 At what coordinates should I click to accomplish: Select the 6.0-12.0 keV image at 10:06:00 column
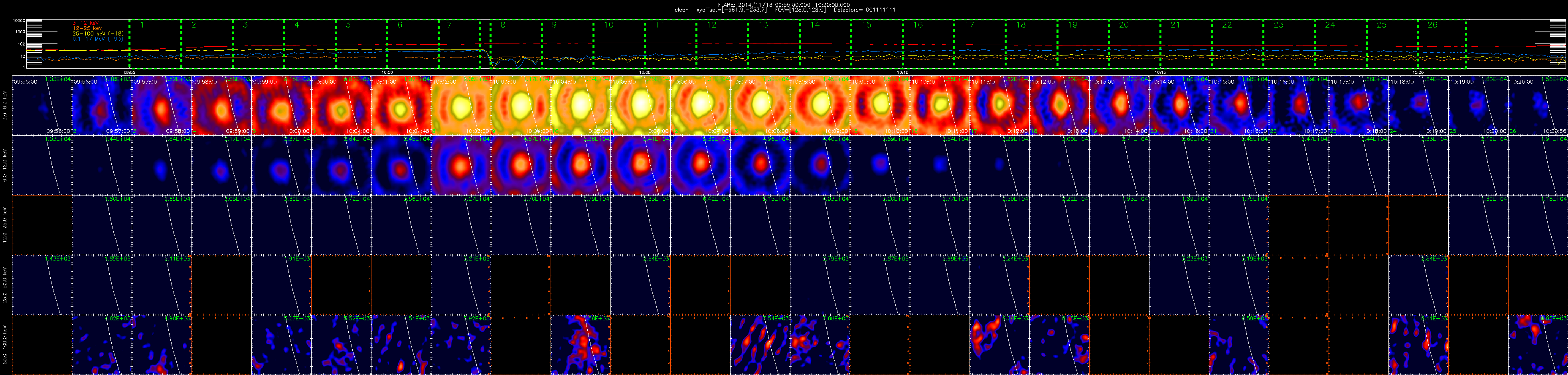coord(700,165)
